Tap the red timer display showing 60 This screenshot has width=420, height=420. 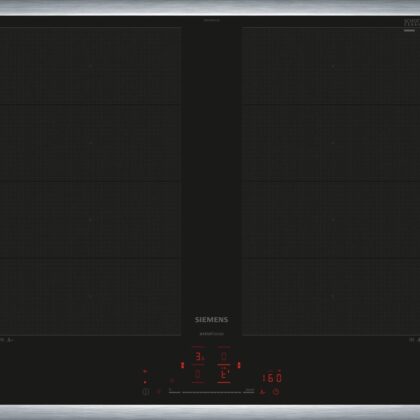[x=273, y=378]
